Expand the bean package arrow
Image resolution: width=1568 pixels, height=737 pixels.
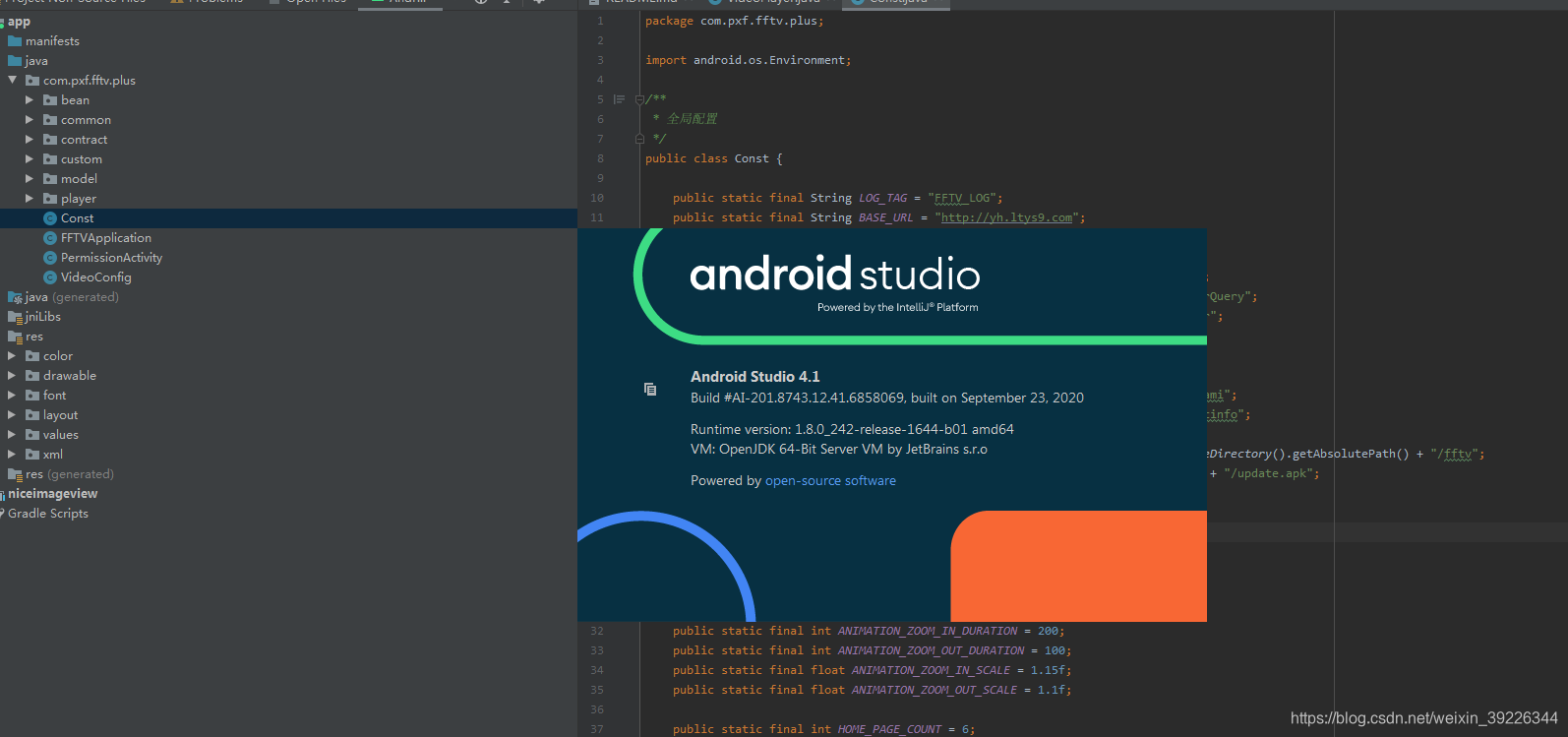tap(30, 100)
